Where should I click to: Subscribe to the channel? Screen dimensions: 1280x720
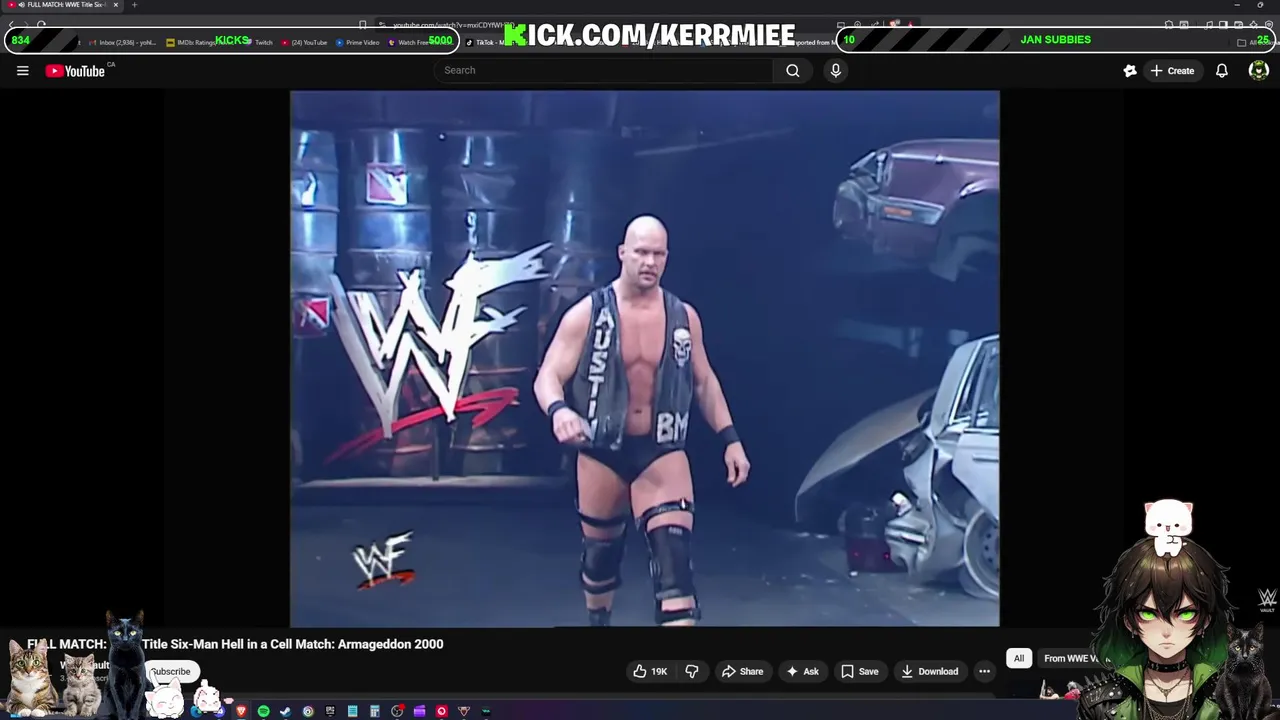pos(170,672)
